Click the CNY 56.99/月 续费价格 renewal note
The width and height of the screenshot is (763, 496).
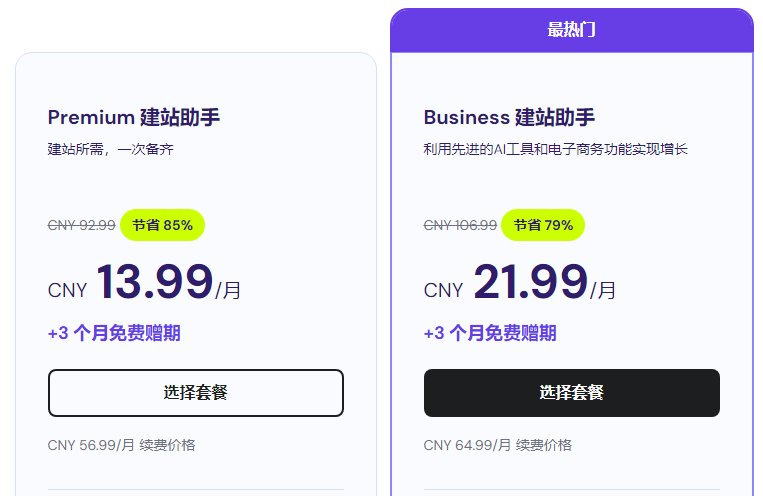point(121,445)
